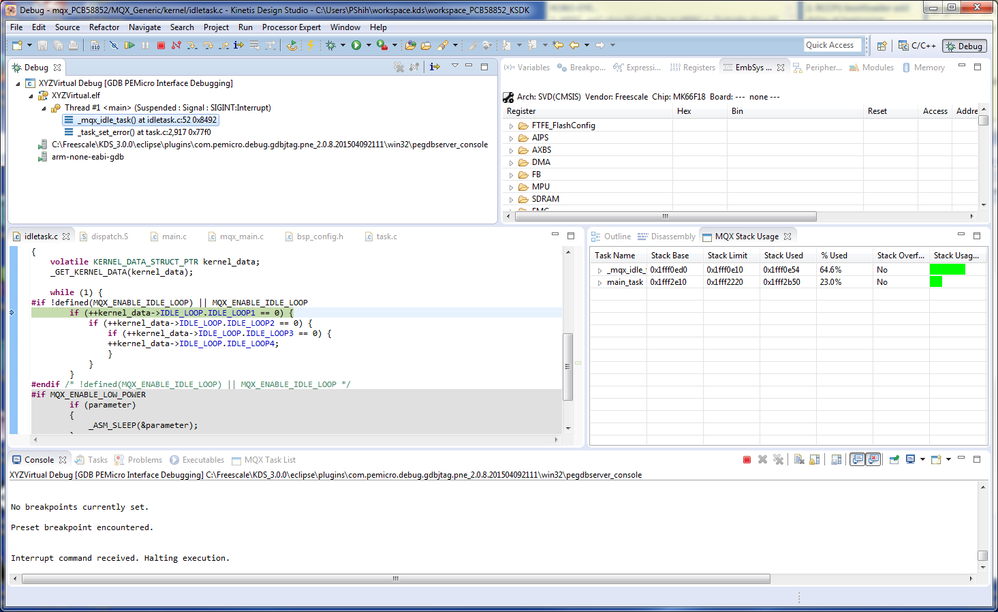Click the main_task green stack usage bar
The height and width of the screenshot is (612, 998).
(x=936, y=282)
